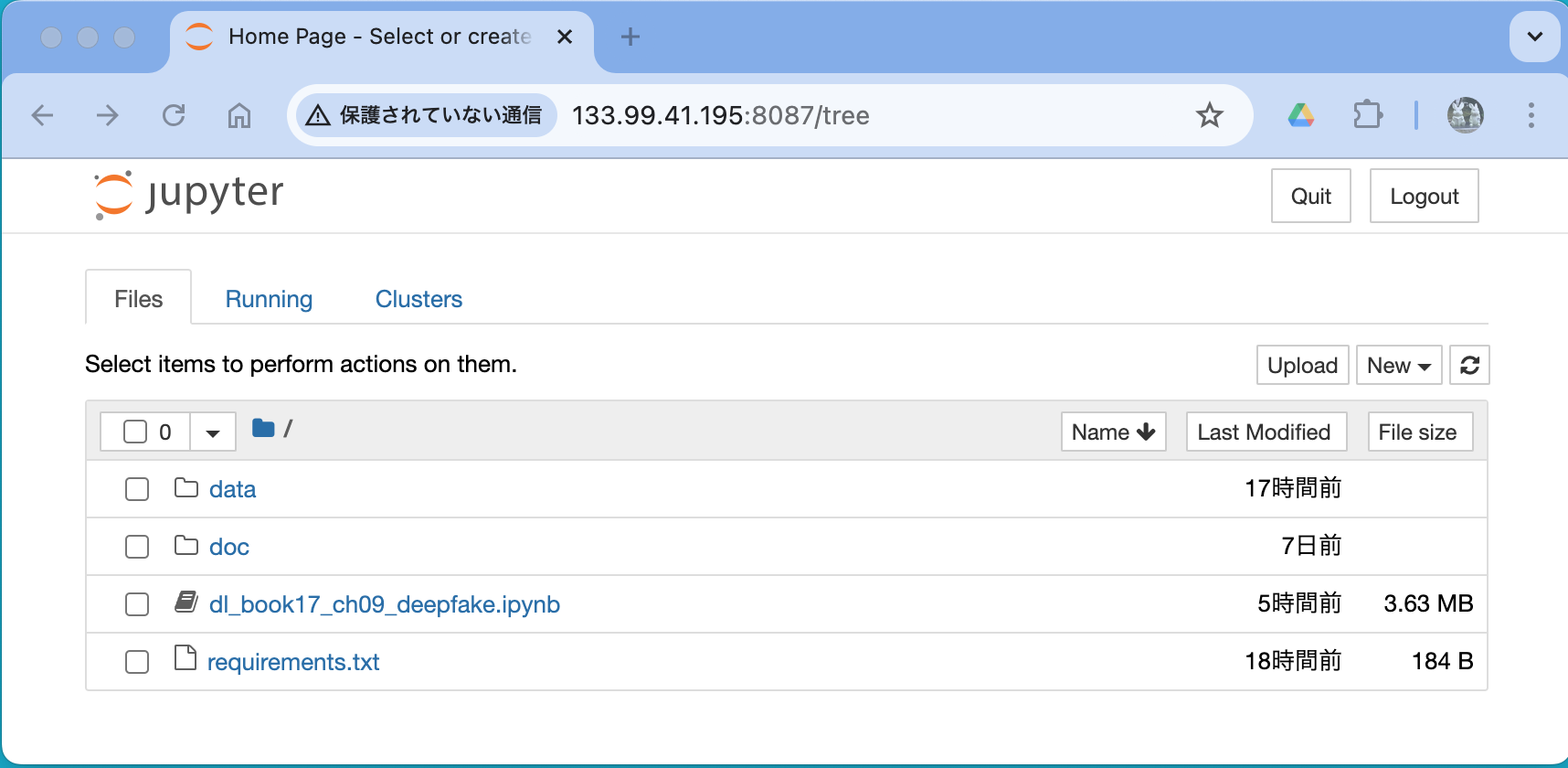Click the root folder breadcrumb icon
Screen dimensions: 1568x768
263,429
